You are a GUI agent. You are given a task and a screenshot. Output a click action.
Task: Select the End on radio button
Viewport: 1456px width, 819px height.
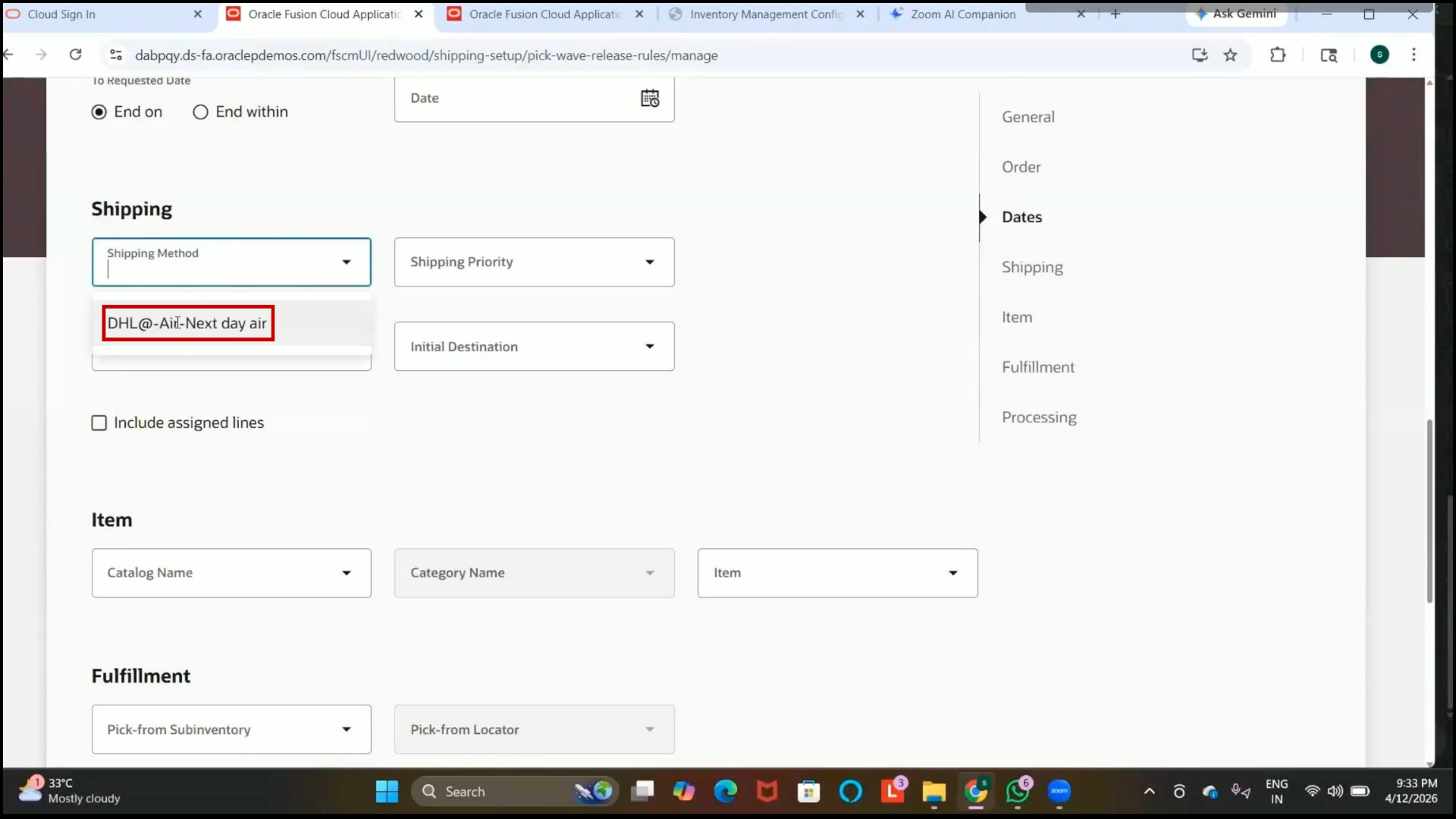point(99,112)
